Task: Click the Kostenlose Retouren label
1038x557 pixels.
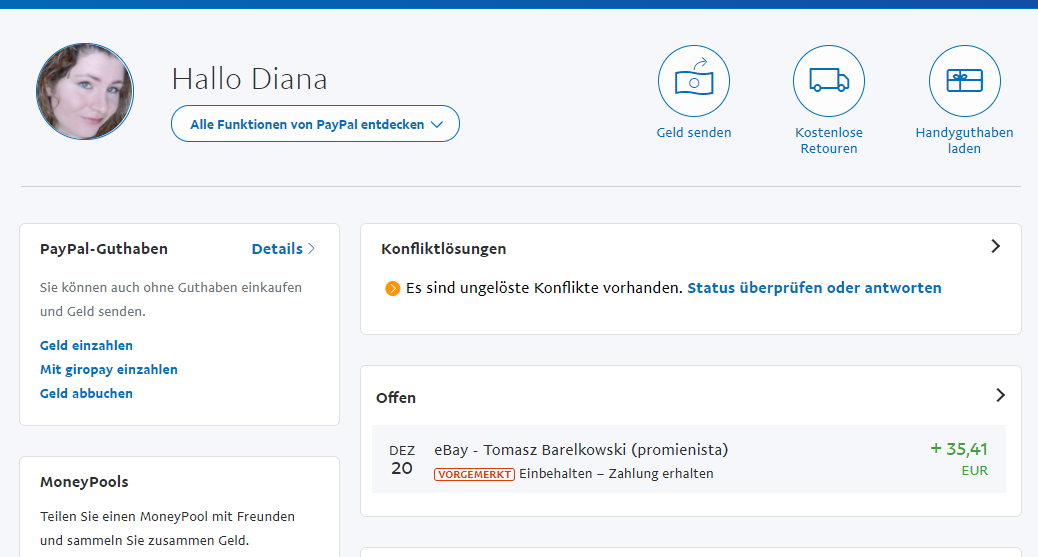Action: [829, 140]
